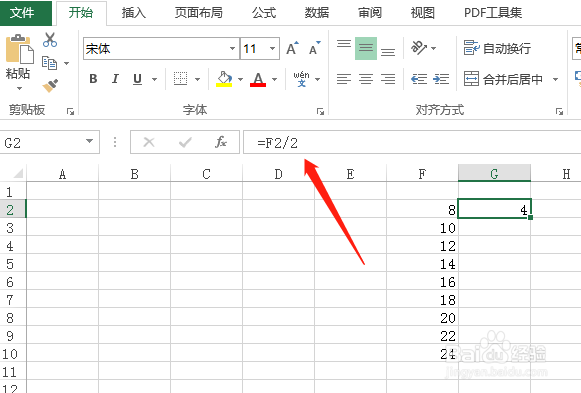Click the Name Box showing G2
This screenshot has width=581, height=393.
[x=43, y=142]
